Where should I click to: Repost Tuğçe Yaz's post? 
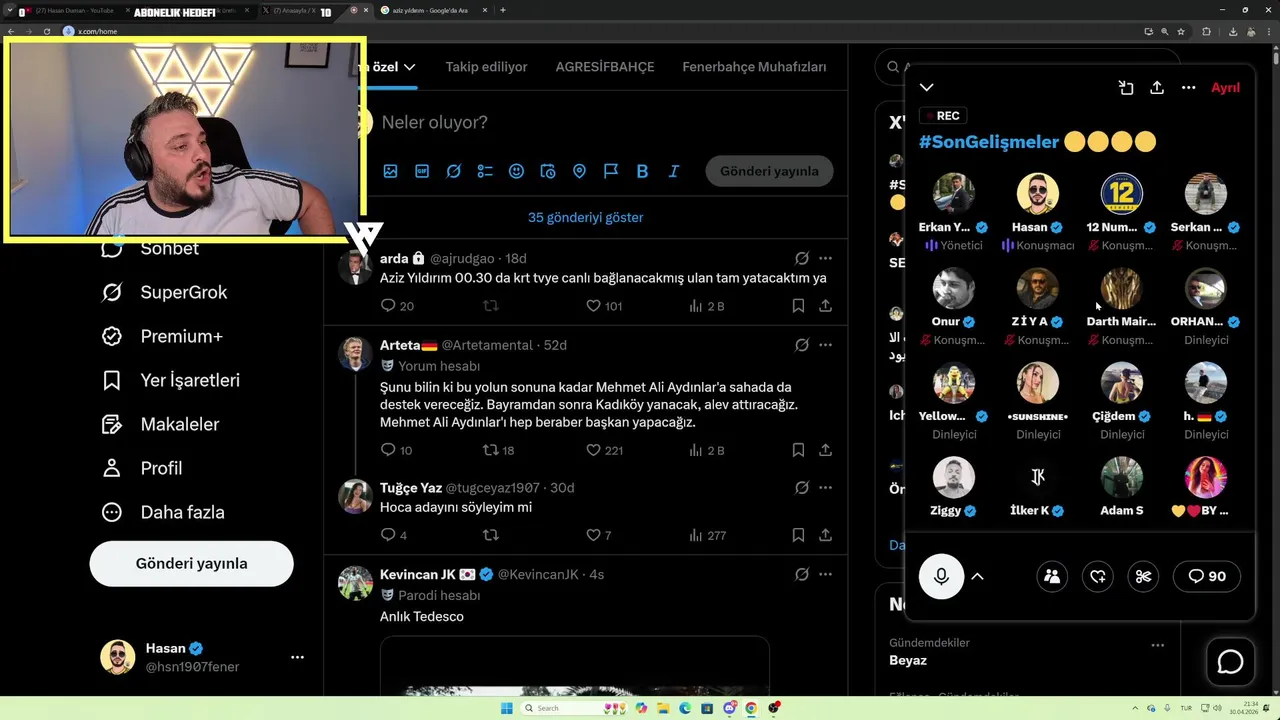pyautogui.click(x=491, y=535)
